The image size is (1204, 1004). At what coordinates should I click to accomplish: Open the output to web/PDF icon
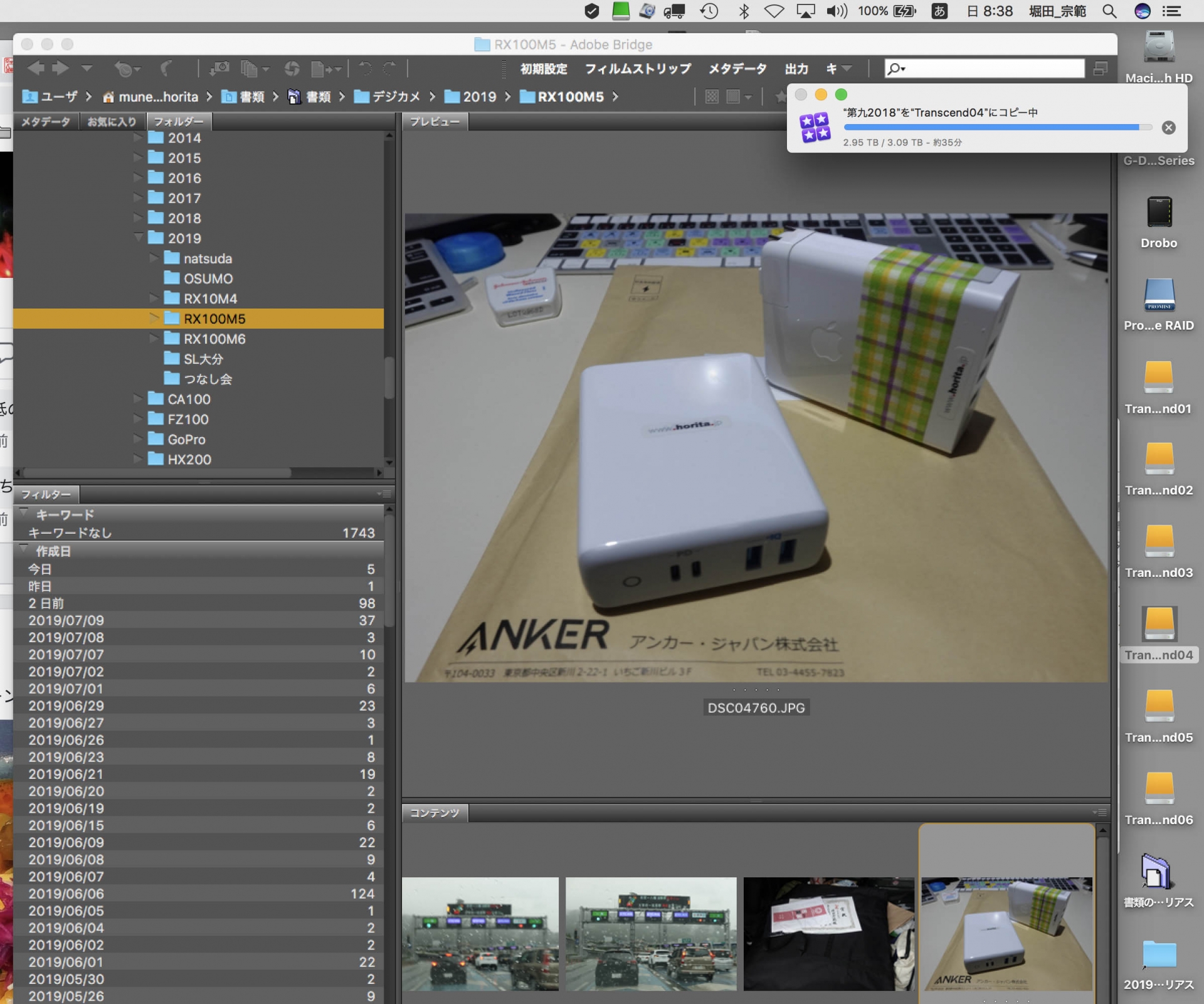(x=325, y=68)
